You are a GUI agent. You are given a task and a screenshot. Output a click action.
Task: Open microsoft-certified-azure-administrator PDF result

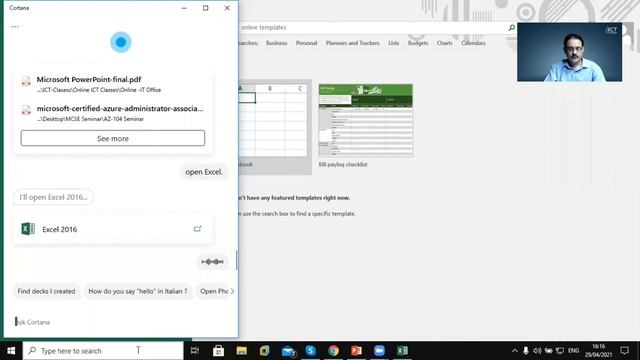coord(113,113)
